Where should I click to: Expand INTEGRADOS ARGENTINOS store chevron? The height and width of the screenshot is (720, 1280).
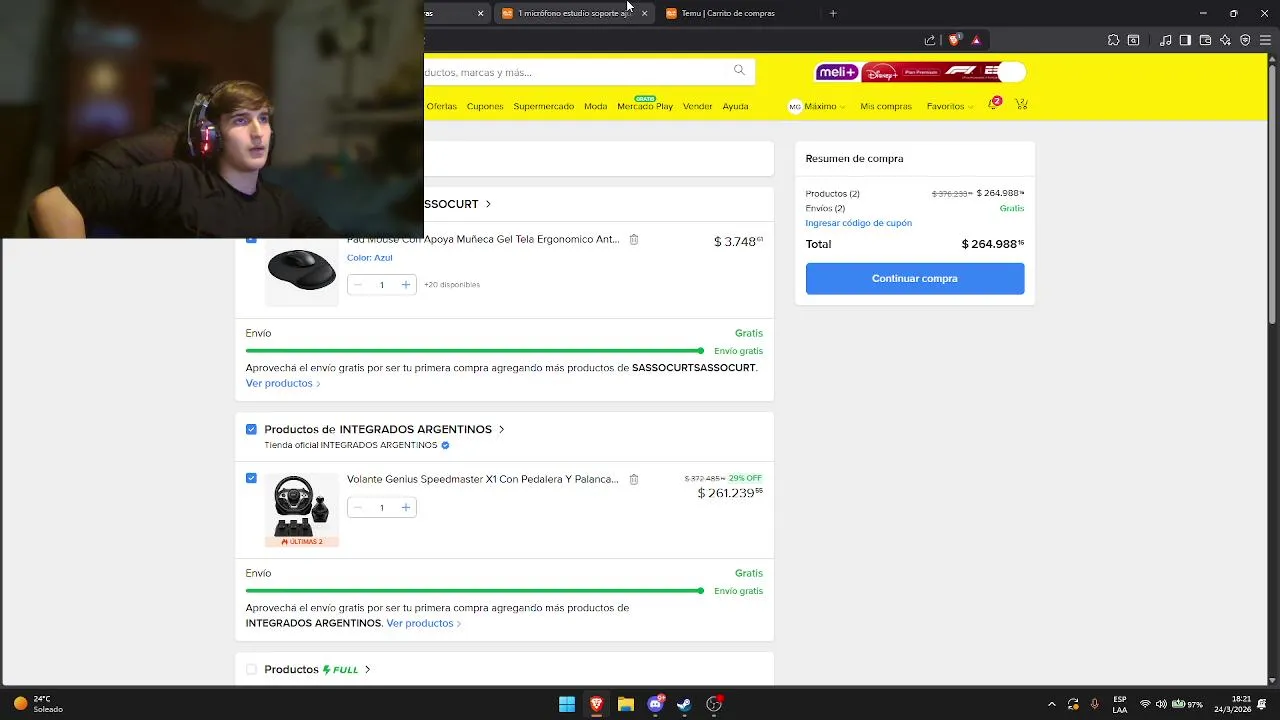(x=501, y=429)
